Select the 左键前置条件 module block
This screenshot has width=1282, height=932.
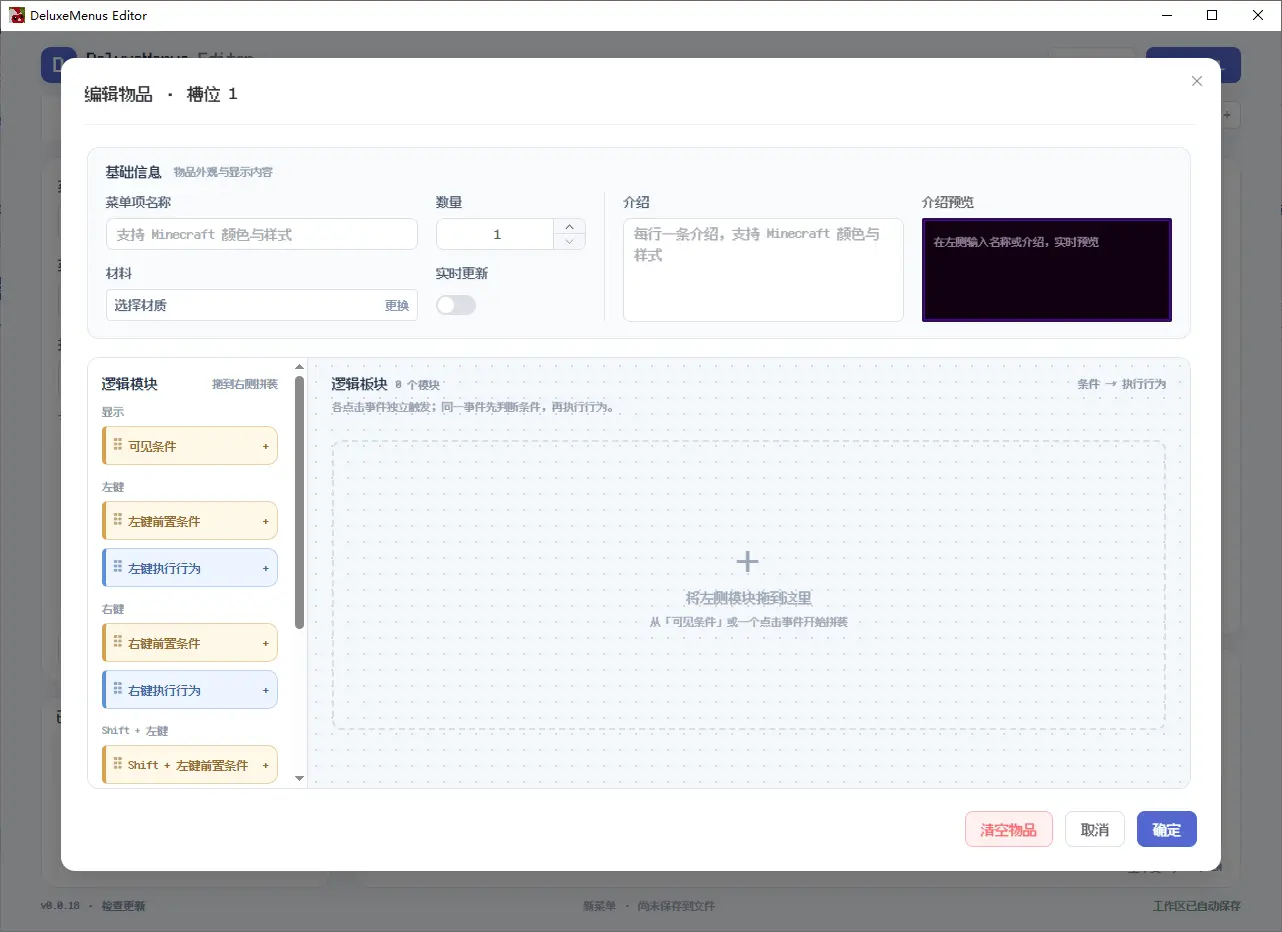point(190,521)
